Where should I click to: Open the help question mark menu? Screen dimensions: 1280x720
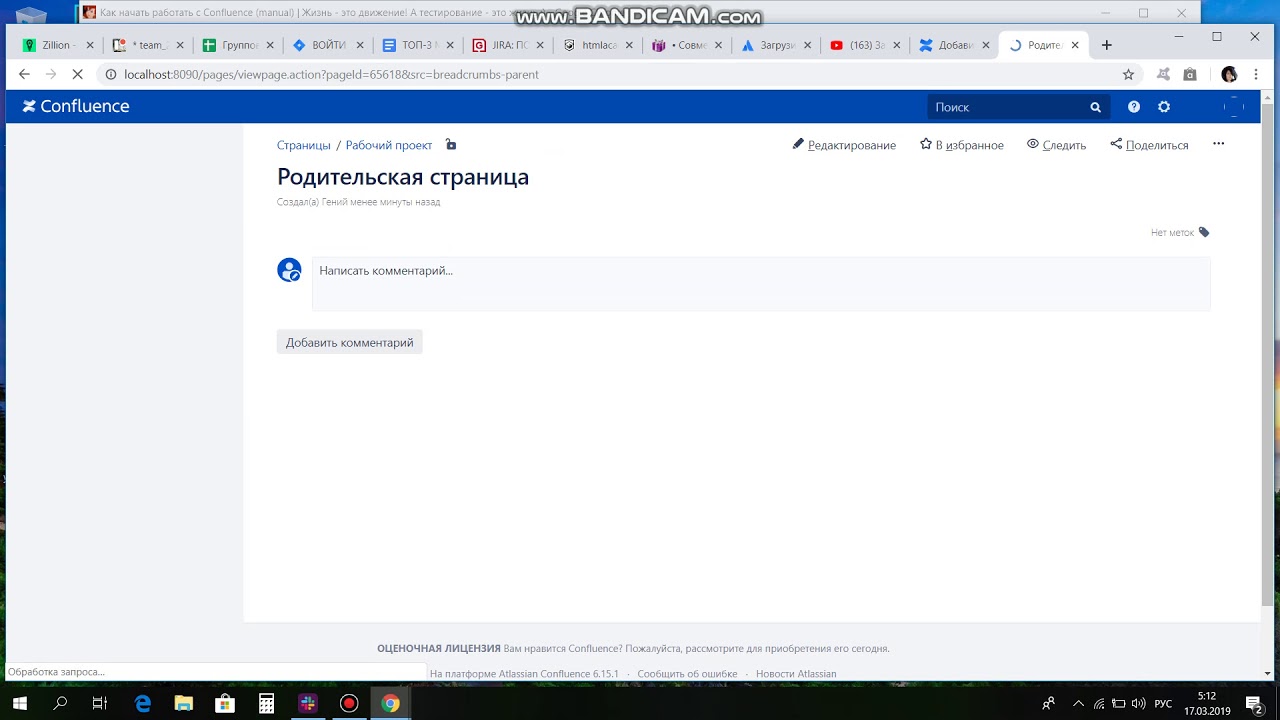1133,107
